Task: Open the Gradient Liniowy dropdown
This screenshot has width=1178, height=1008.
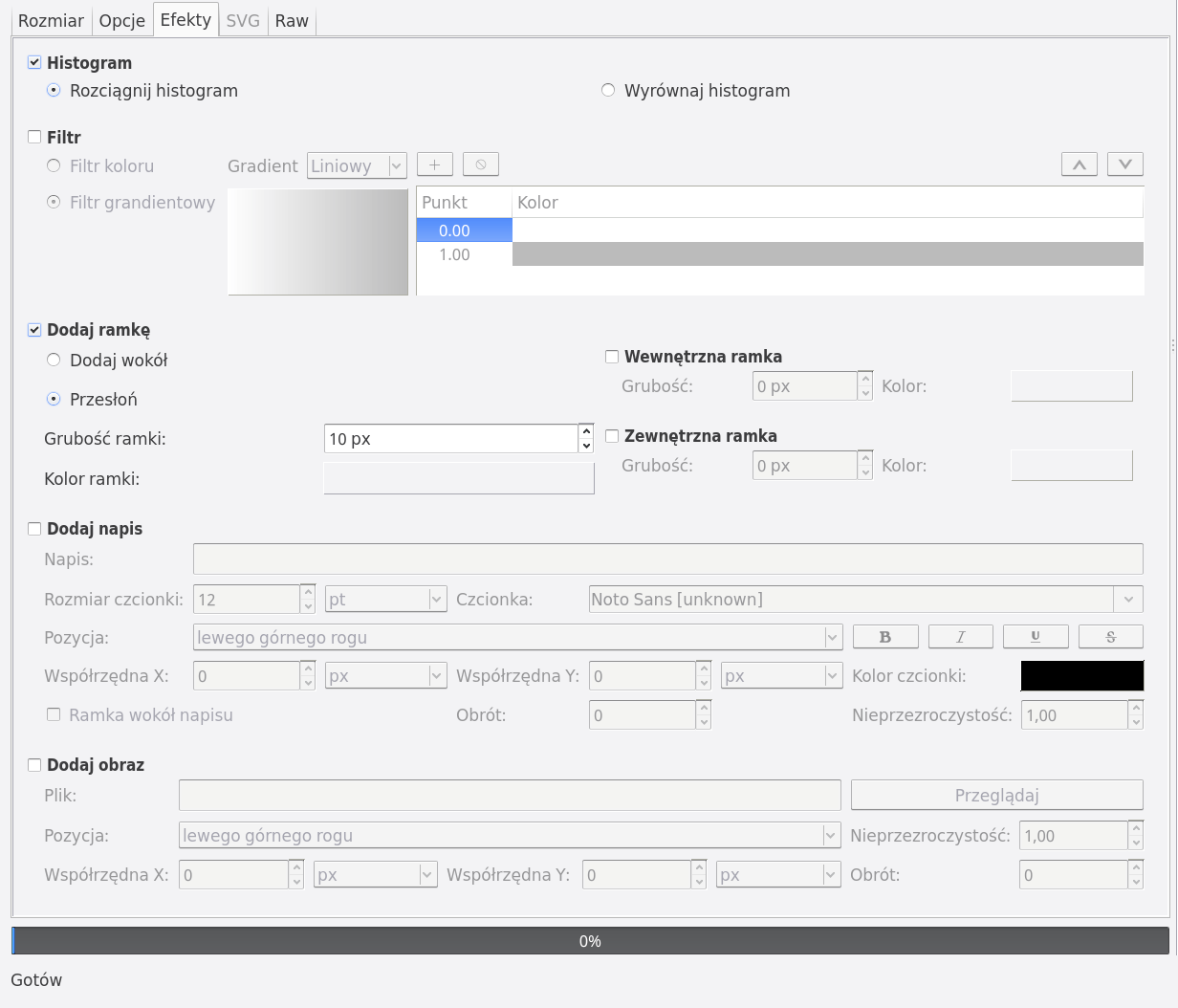Action: tap(357, 165)
